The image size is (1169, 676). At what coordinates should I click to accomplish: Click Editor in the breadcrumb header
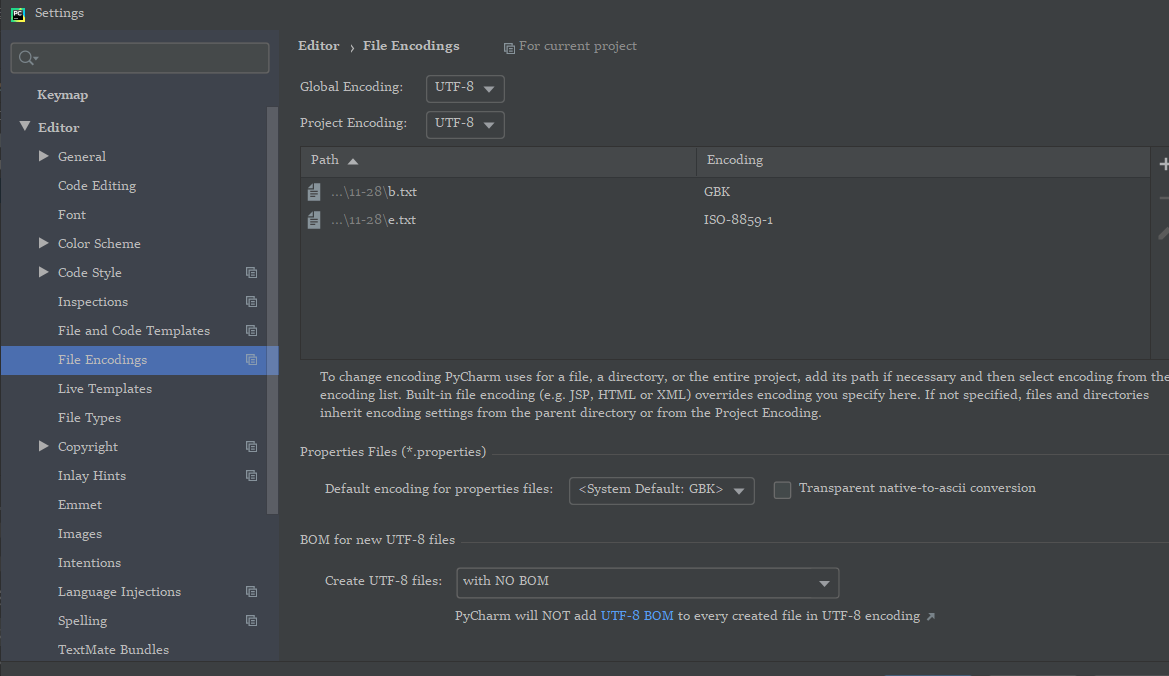click(318, 45)
